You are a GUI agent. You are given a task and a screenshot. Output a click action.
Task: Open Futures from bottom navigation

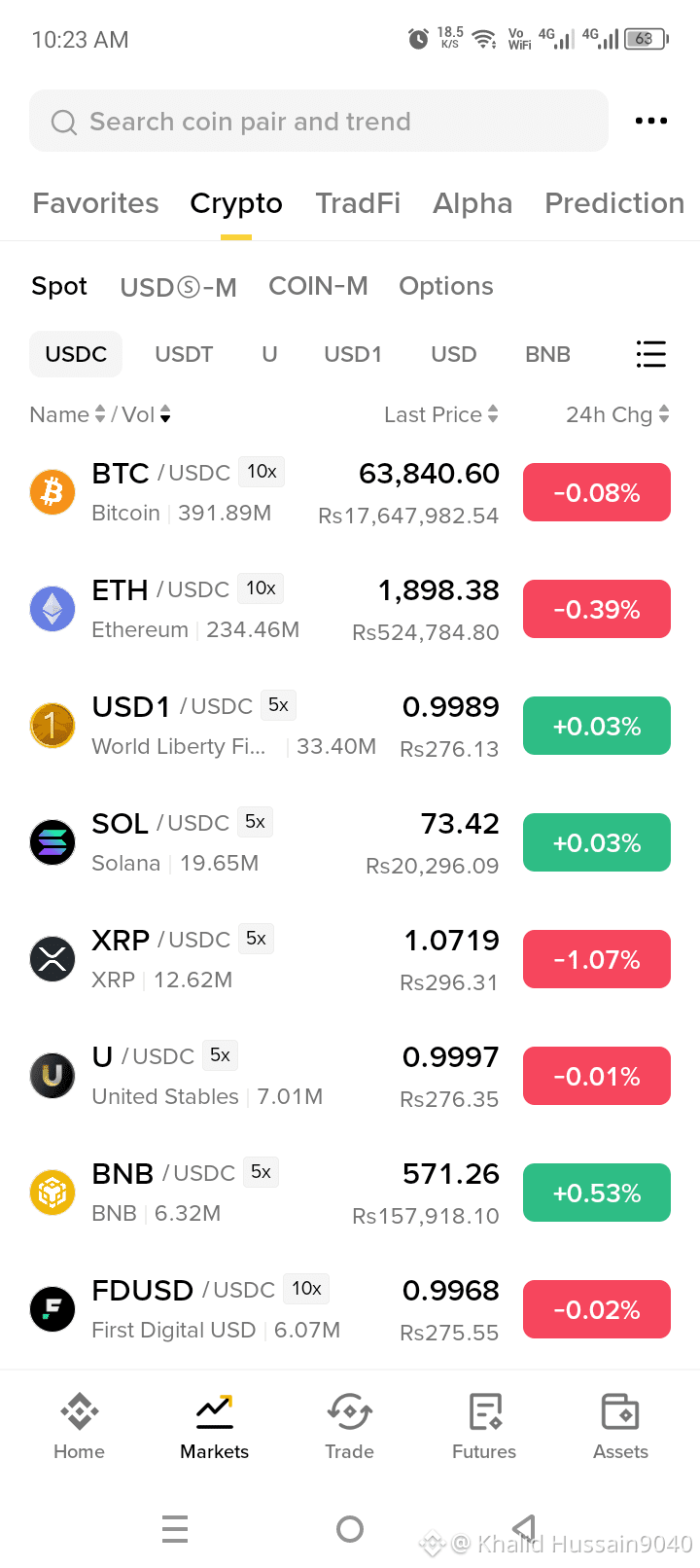[x=484, y=1411]
